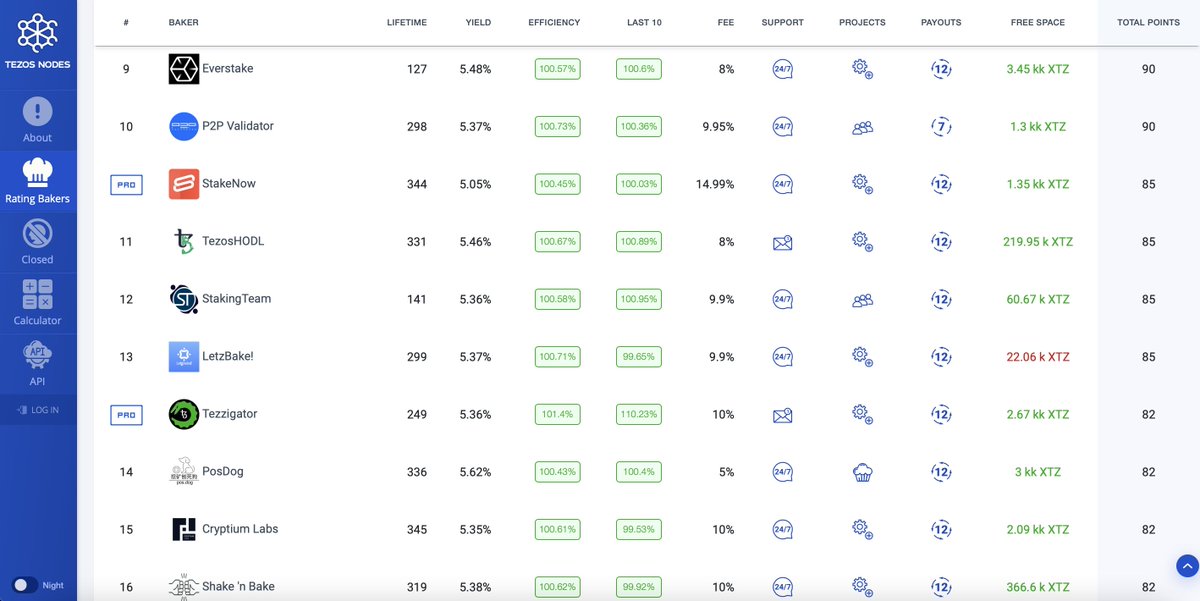The height and width of the screenshot is (601, 1200).
Task: Click P2P Validator projects people icon
Action: pos(862,127)
